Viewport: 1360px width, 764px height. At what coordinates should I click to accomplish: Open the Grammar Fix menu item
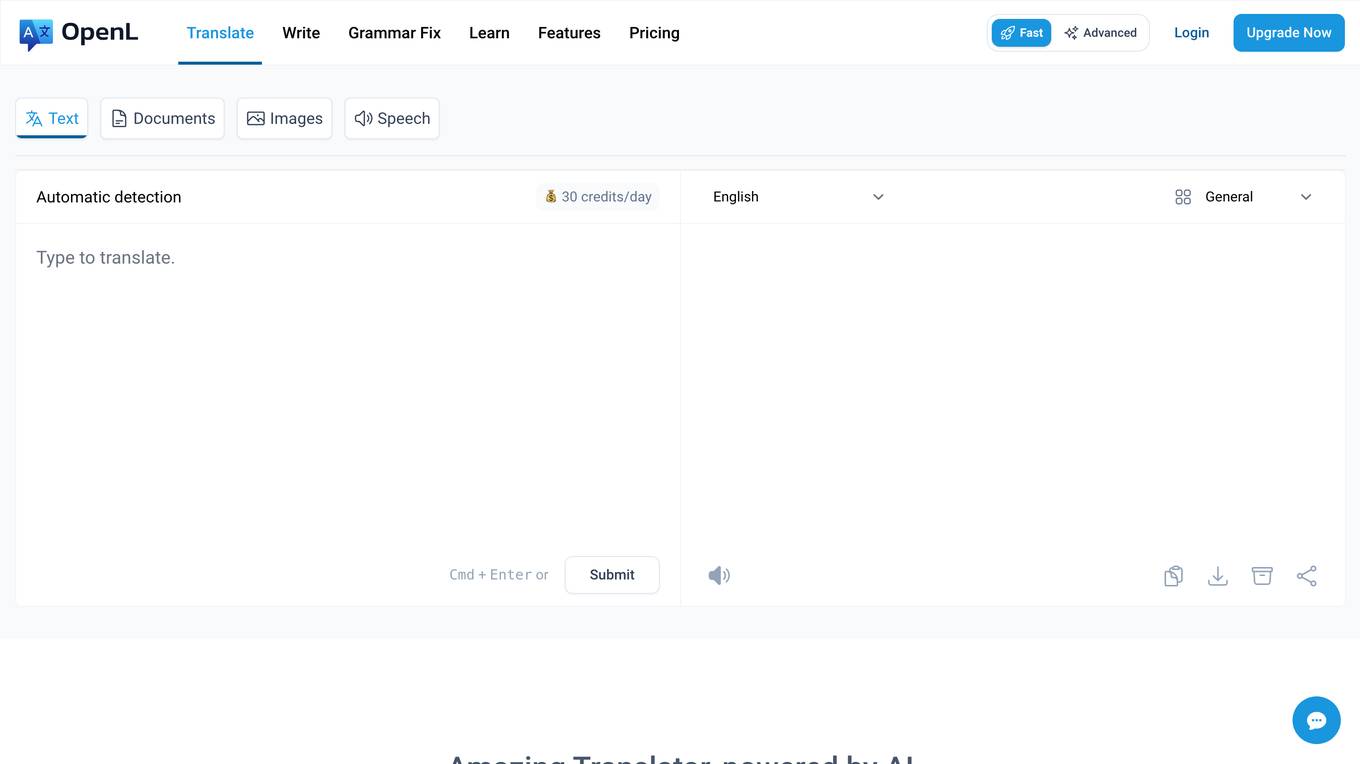pyautogui.click(x=394, y=33)
